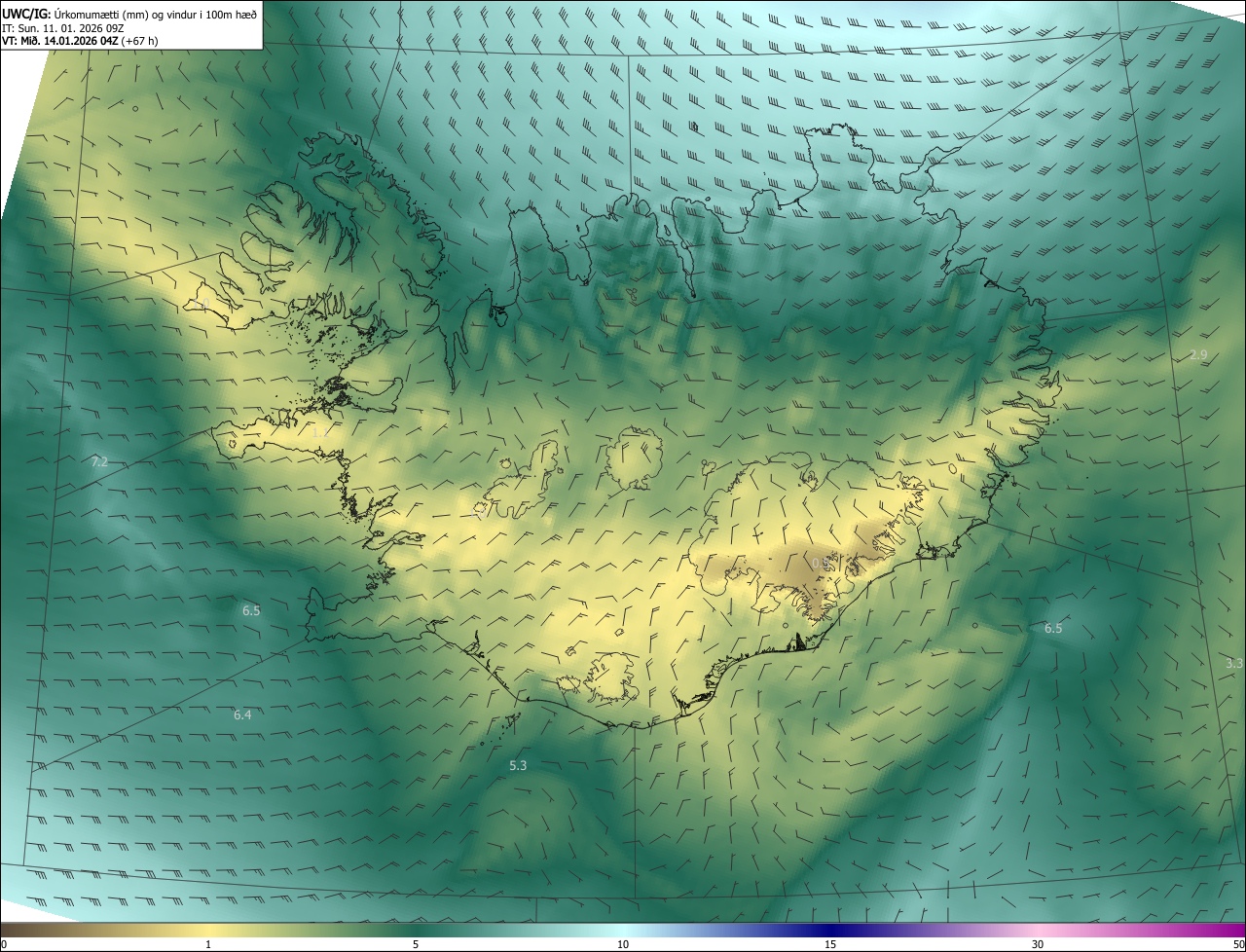This screenshot has width=1246, height=952.
Task: Click the 30 tick on the color scale
Action: coord(1038,944)
